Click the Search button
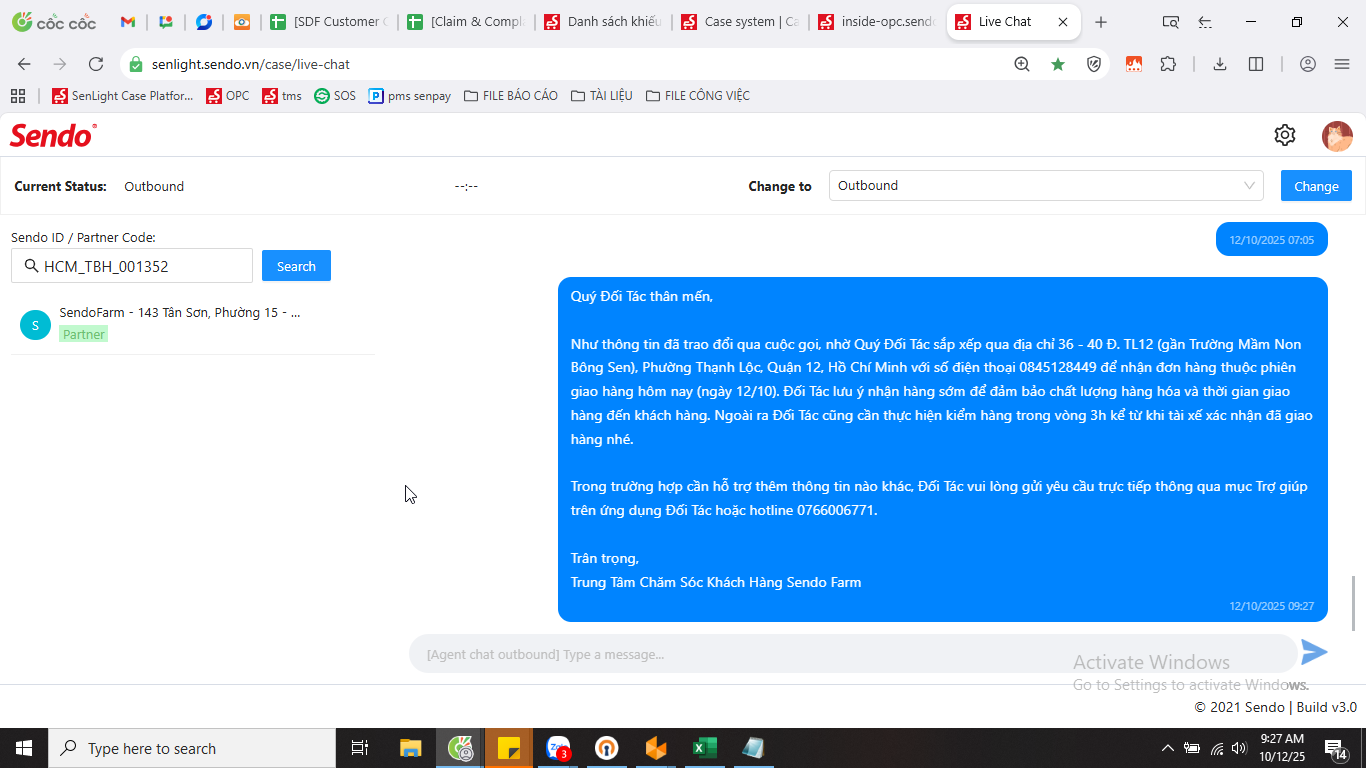The width and height of the screenshot is (1366, 768). pyautogui.click(x=296, y=266)
